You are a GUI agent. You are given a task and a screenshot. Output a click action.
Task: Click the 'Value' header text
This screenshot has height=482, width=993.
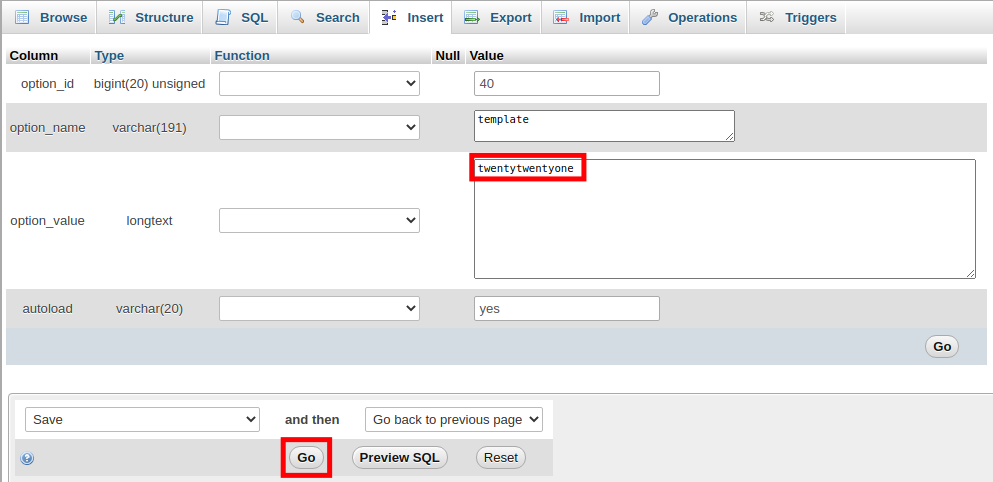tap(486, 56)
